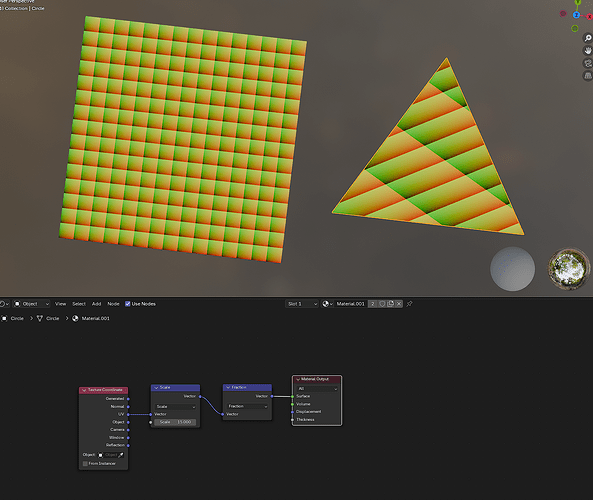Click the Scale node scale input socket
Screen dimensions: 593x500
point(151,422)
